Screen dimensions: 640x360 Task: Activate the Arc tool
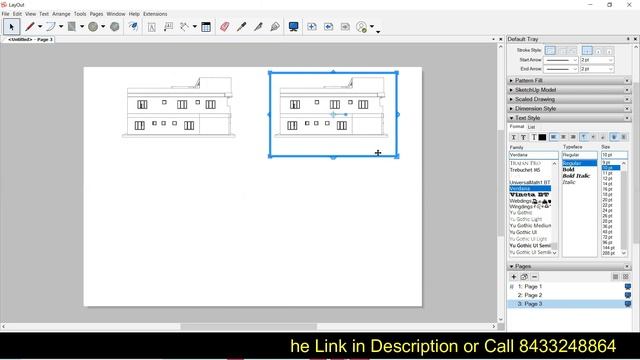(51, 27)
